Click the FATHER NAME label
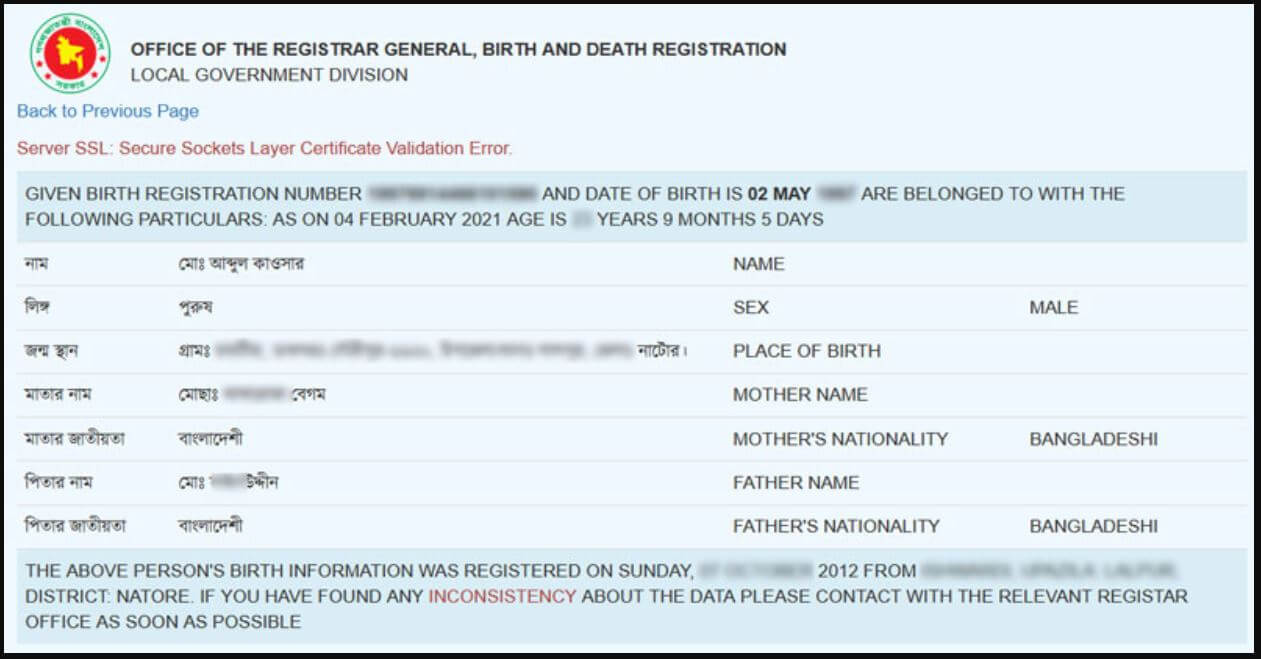This screenshot has width=1261, height=659. pos(796,482)
